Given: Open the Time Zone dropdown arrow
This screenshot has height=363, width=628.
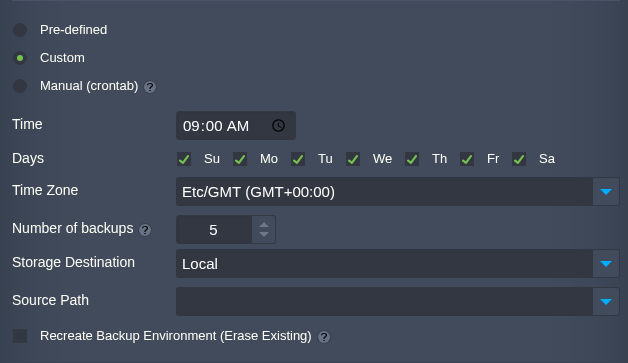Looking at the screenshot, I should (606, 192).
